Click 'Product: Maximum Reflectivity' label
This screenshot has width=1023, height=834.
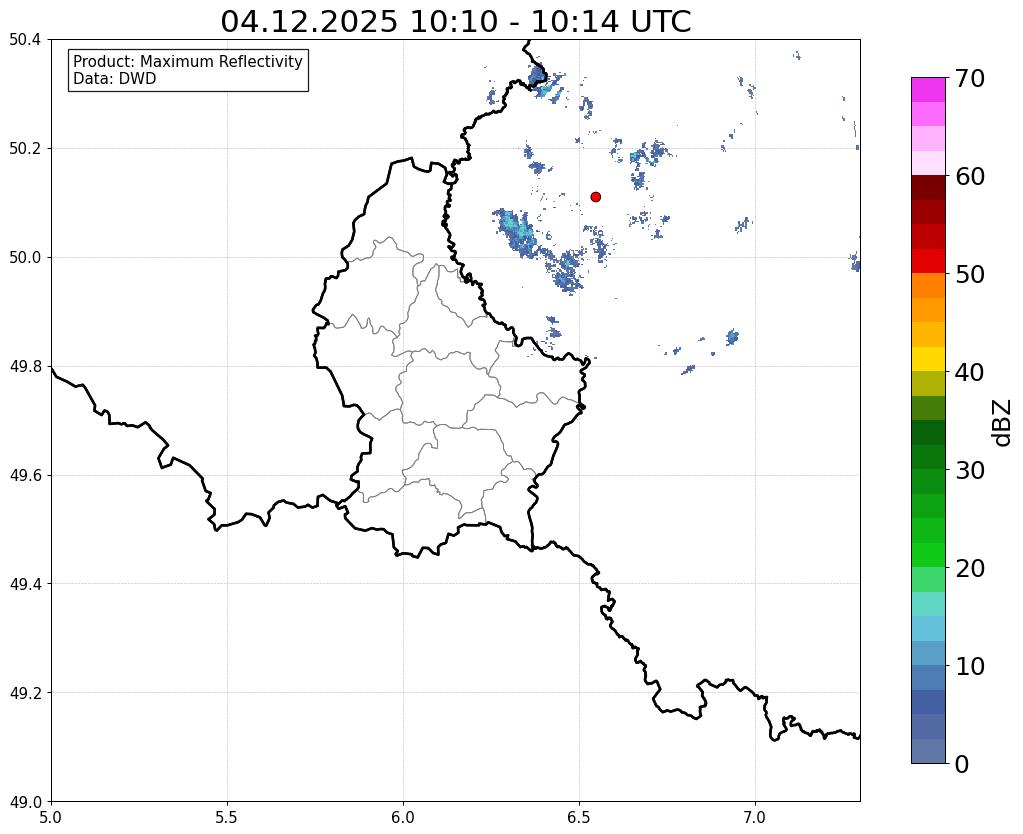click(x=188, y=61)
